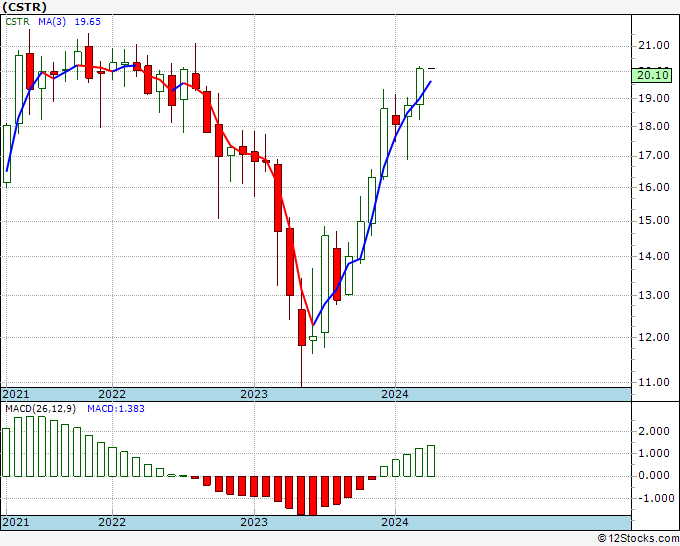Click the 14.00 price axis label

point(653,256)
